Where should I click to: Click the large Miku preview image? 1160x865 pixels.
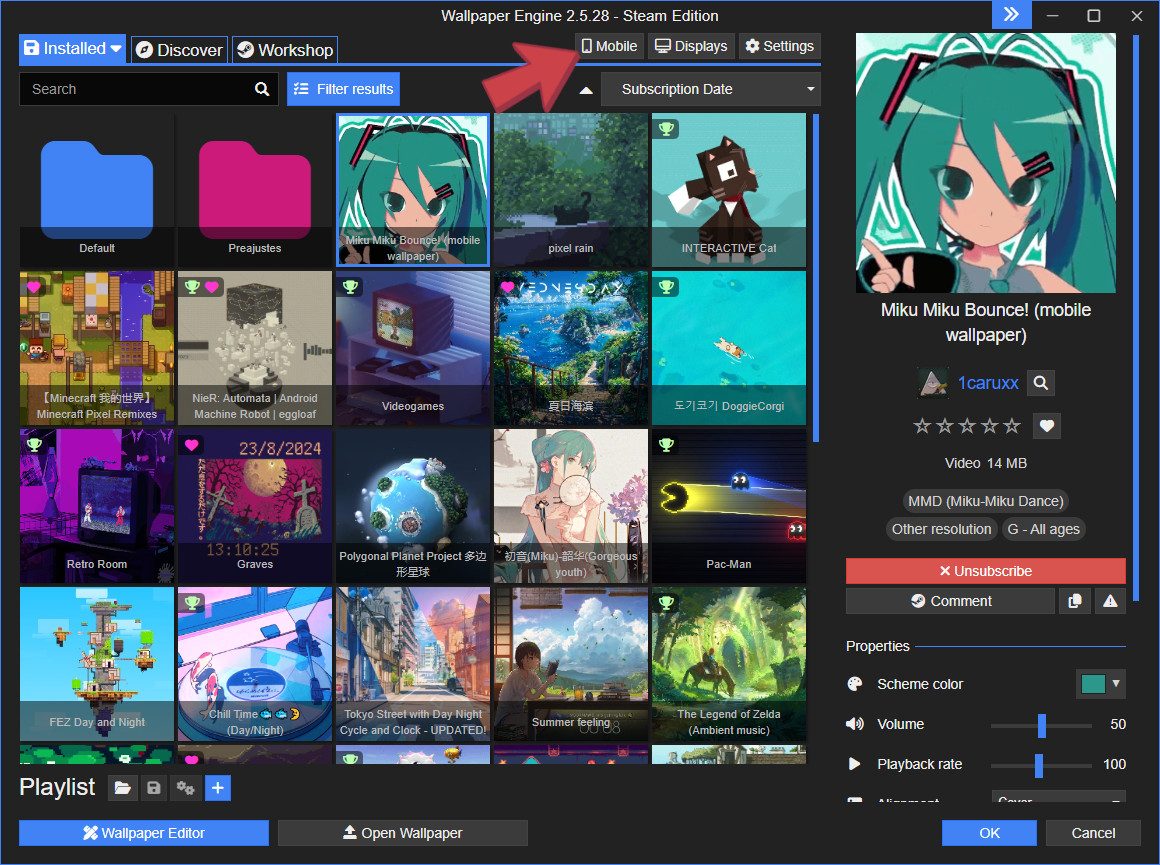(985, 163)
